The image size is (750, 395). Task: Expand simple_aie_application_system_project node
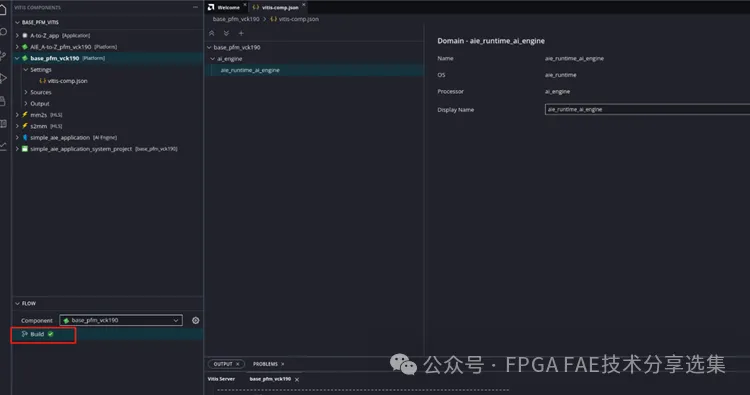17,149
